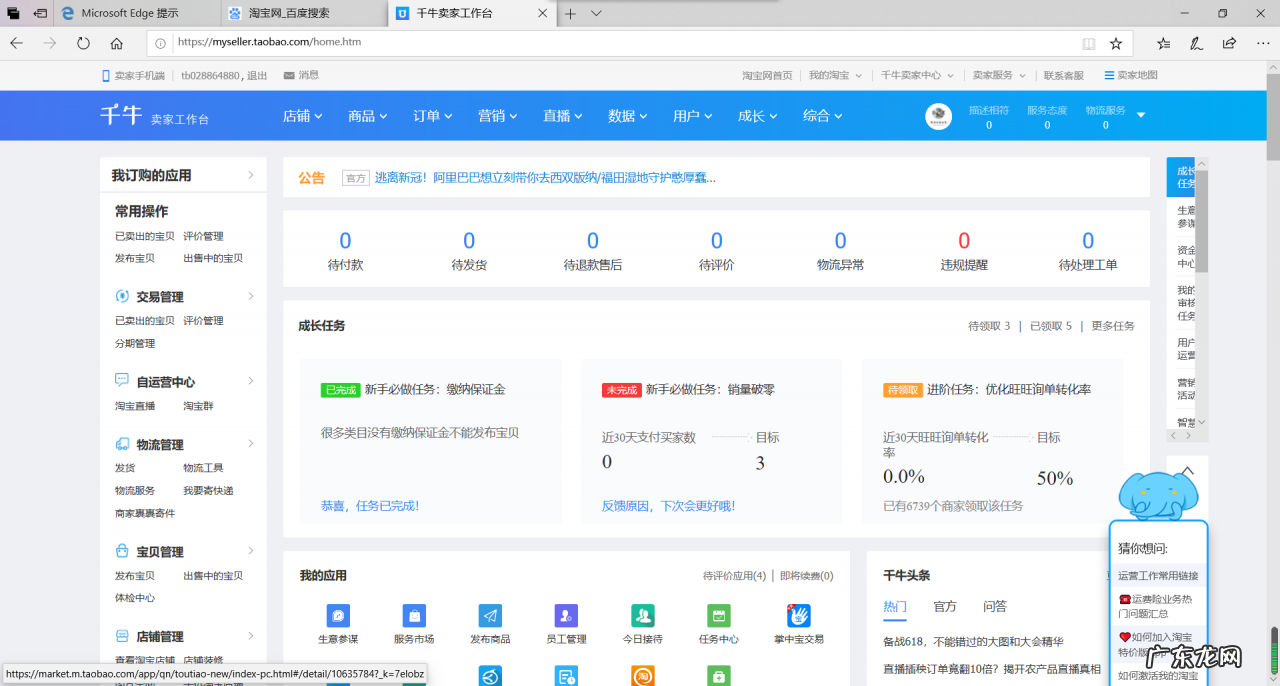This screenshot has width=1280, height=686.
Task: Open the 营销 menu dropdown
Action: point(497,115)
